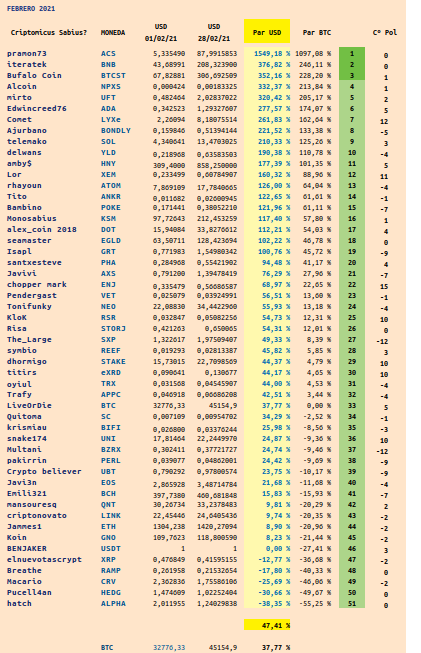Select the username 'iteratek'
The height and width of the screenshot is (653, 421).
click(27, 65)
